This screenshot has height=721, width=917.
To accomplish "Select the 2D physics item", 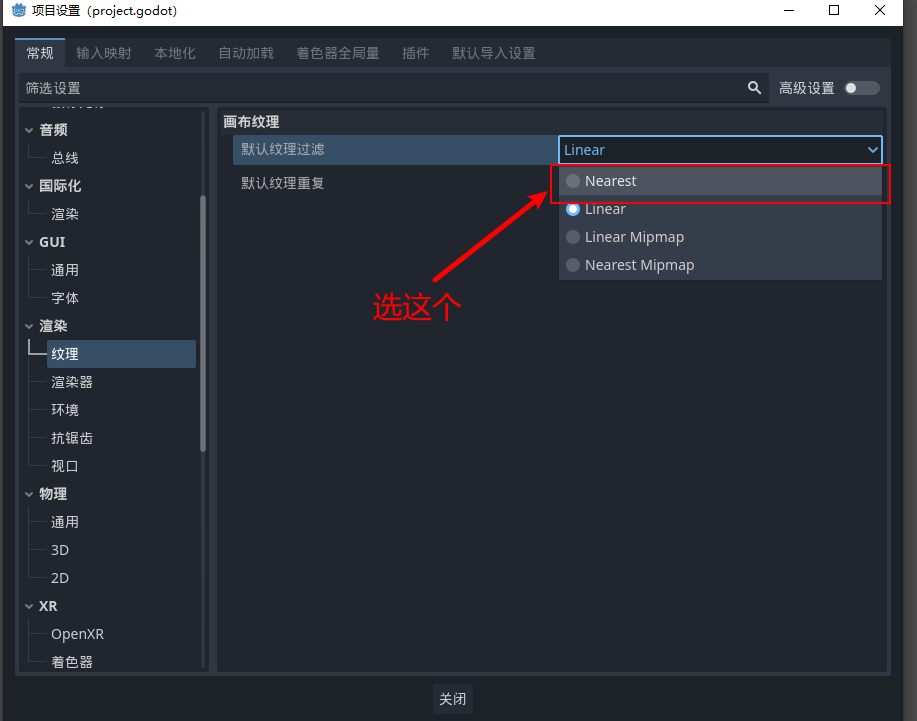I will coord(60,578).
